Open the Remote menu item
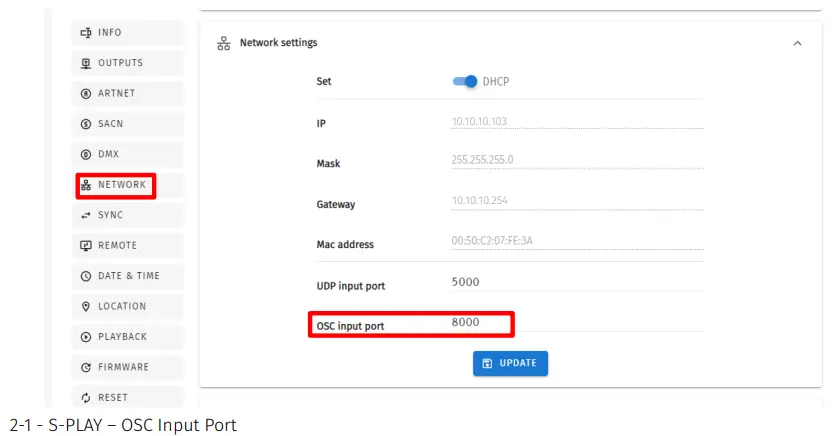The image size is (832, 436). pos(117,246)
